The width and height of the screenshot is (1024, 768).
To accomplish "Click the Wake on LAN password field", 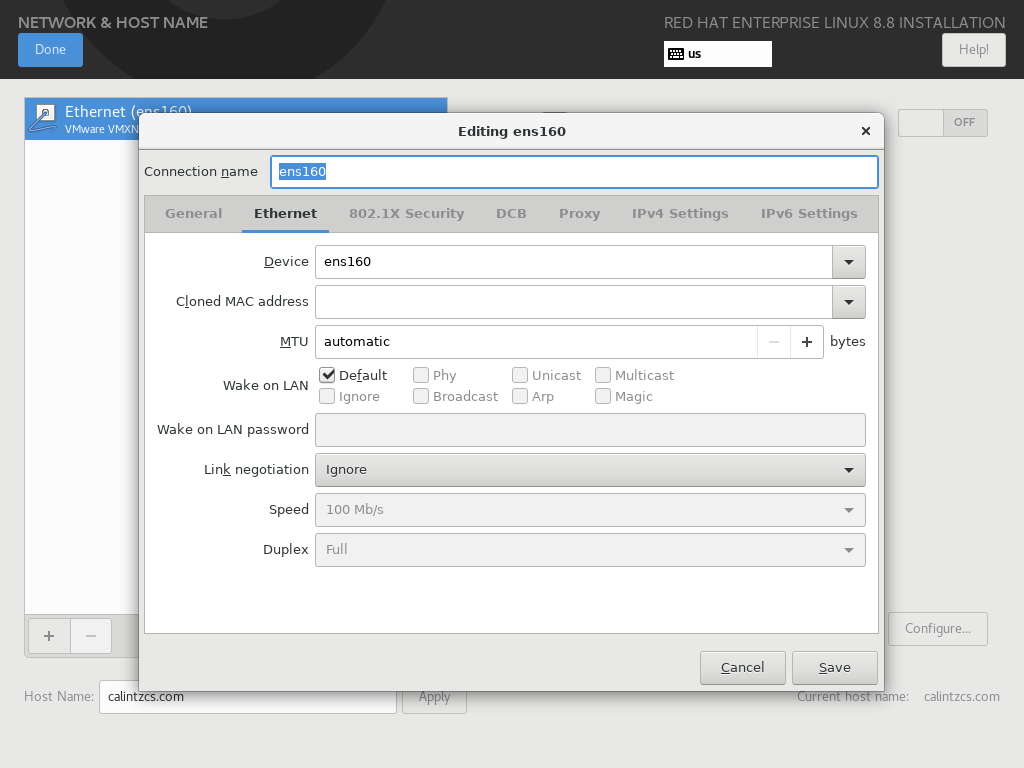I will pos(590,430).
